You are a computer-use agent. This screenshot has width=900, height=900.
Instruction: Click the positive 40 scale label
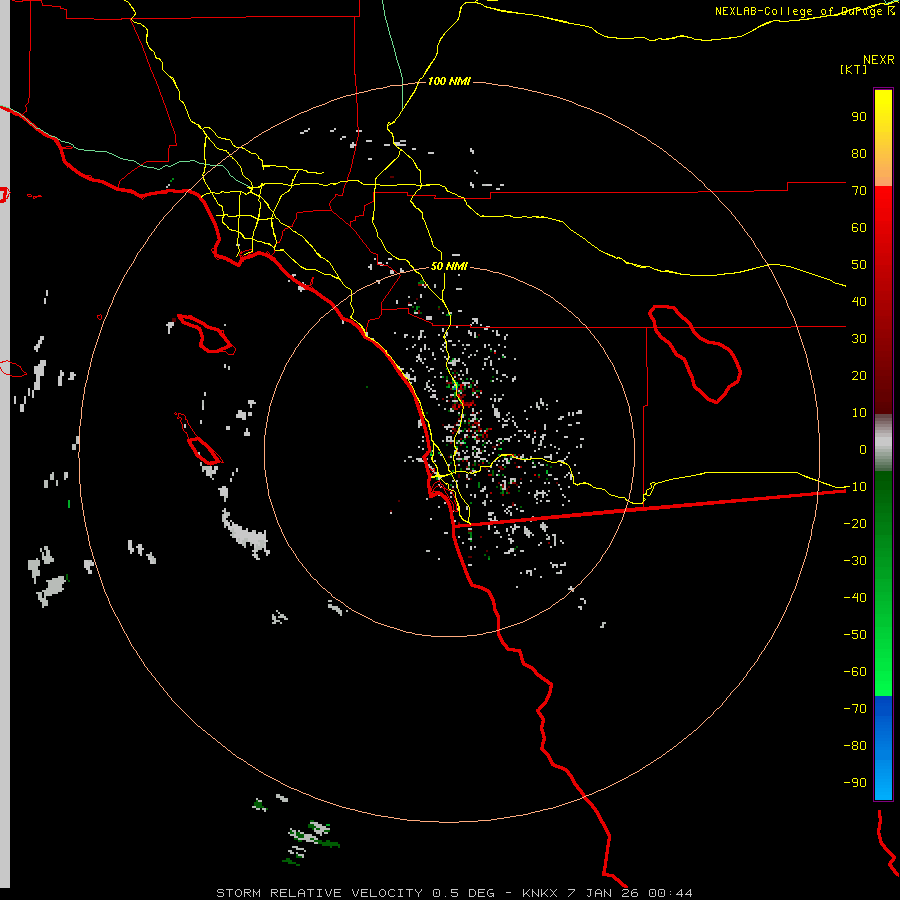coord(859,301)
